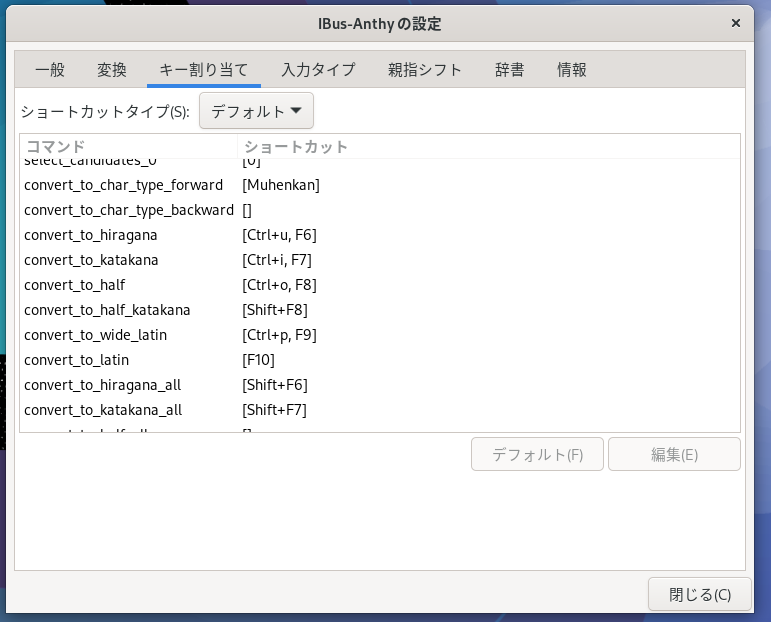The height and width of the screenshot is (622, 771).
Task: Open the 親指シフト tab
Action: click(425, 70)
